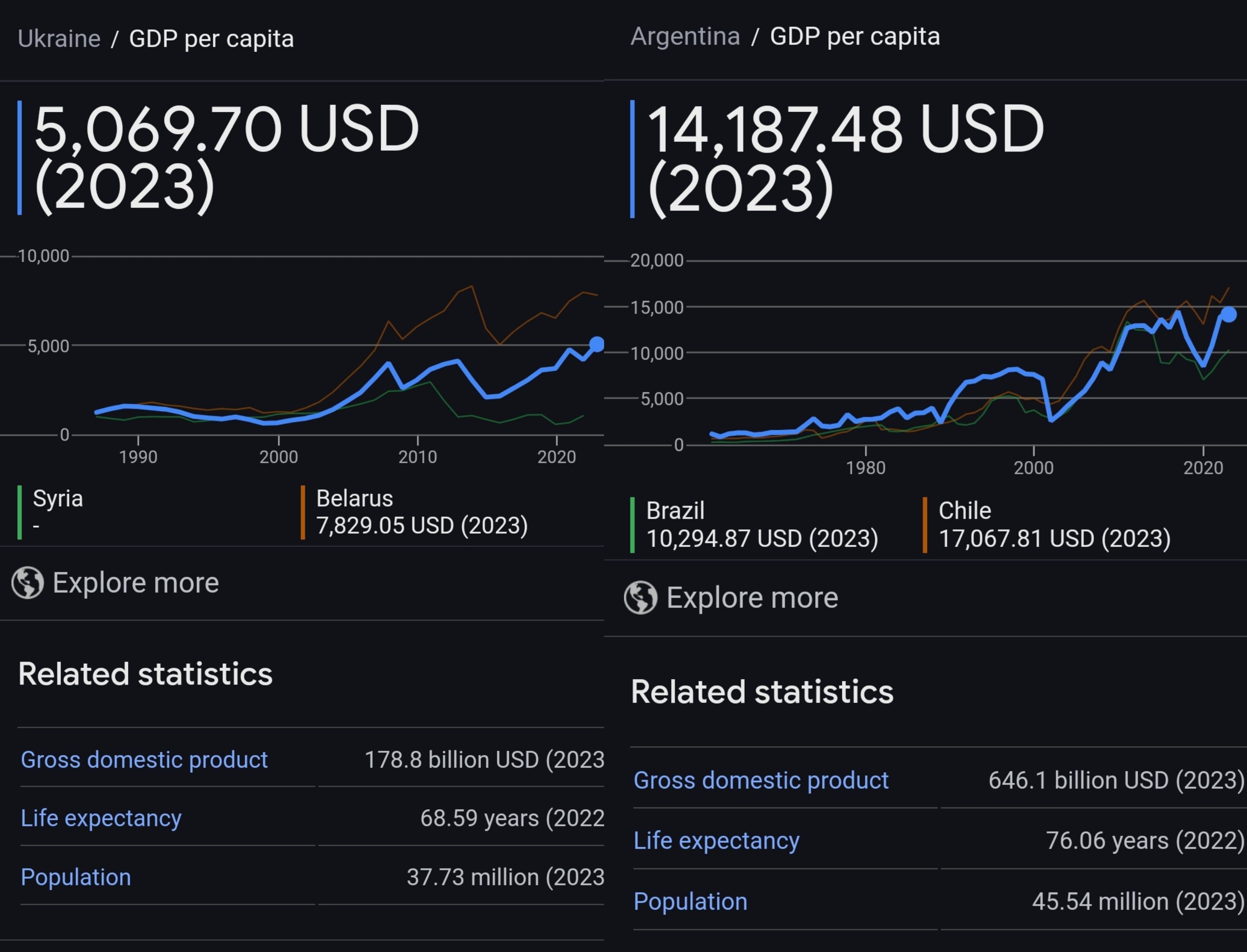Viewport: 1247px width, 952px height.
Task: Open Argentina Life expectancy statistic
Action: (716, 840)
